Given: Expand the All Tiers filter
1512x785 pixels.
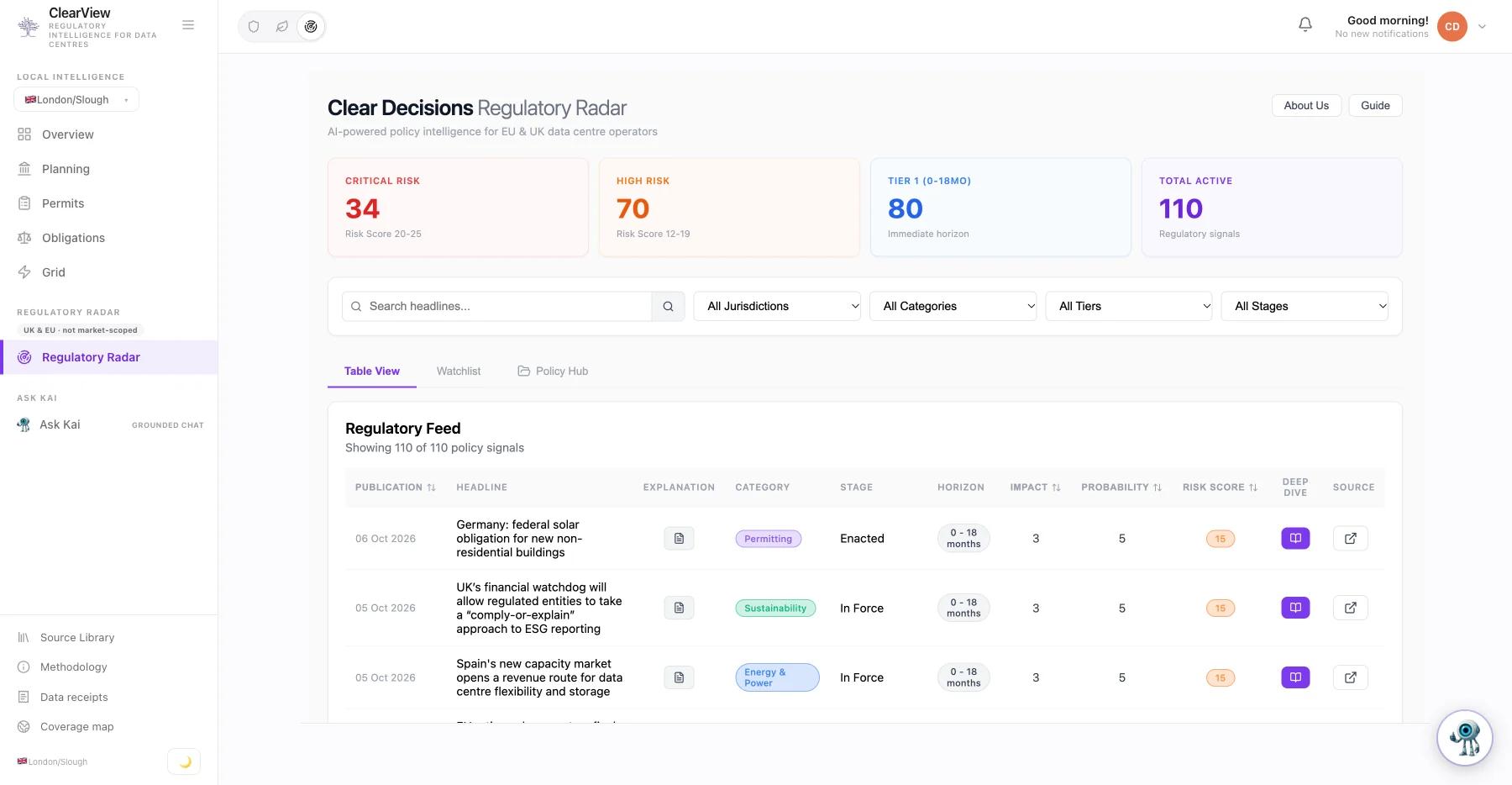Looking at the screenshot, I should click(x=1129, y=306).
